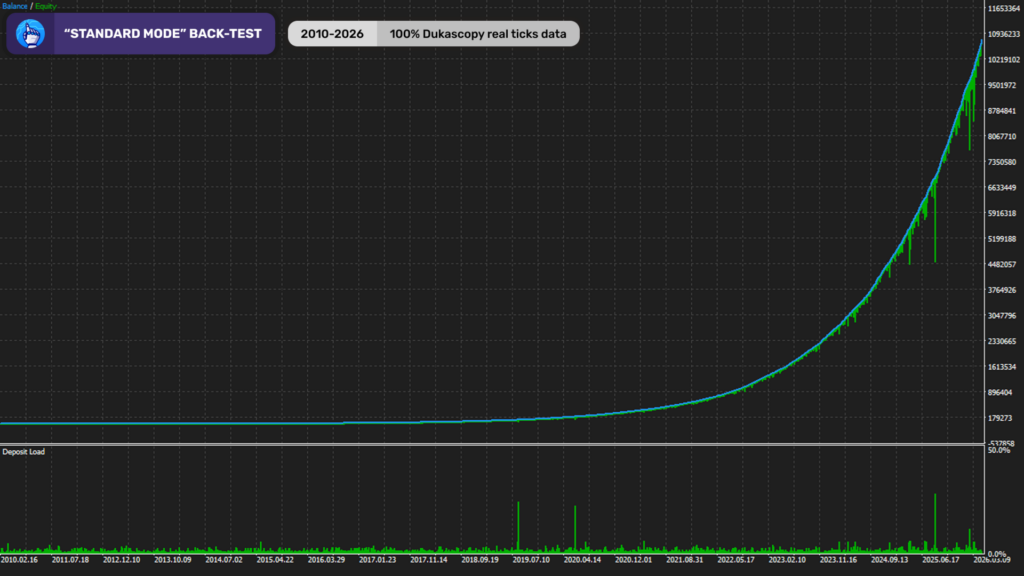Click the Balance legend label
Screen dimensions: 1024x576
[14, 6]
